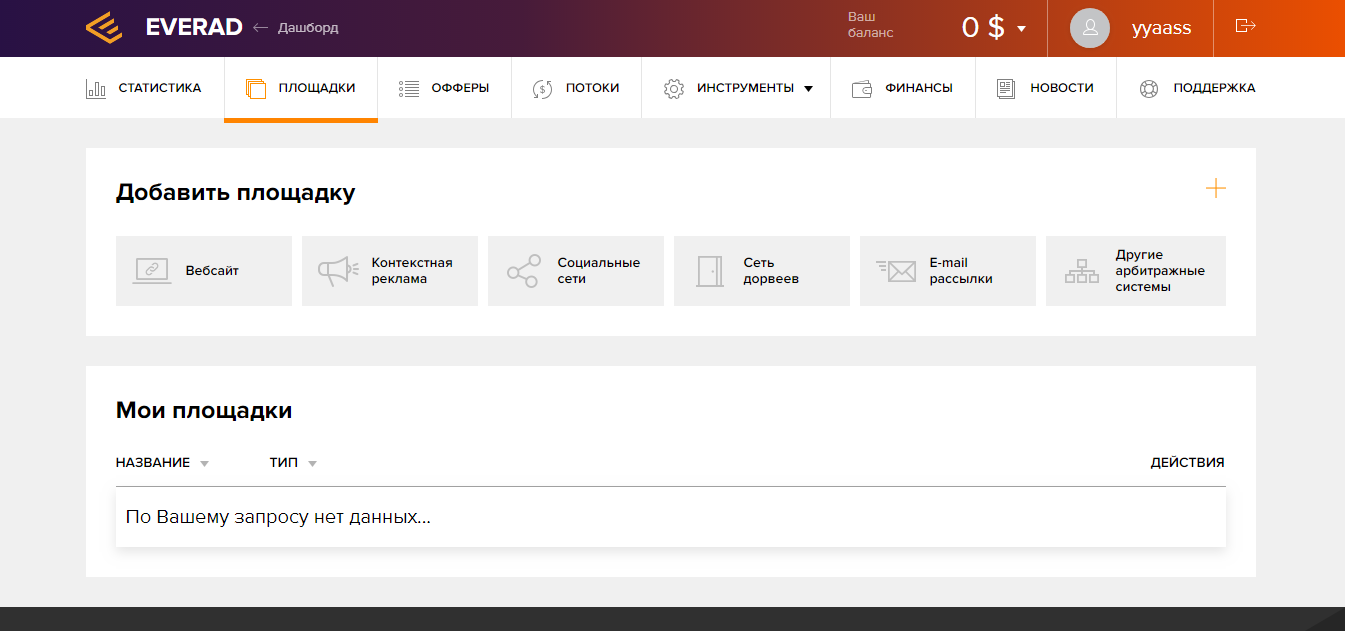Switch to the Потоки tab

click(x=576, y=88)
